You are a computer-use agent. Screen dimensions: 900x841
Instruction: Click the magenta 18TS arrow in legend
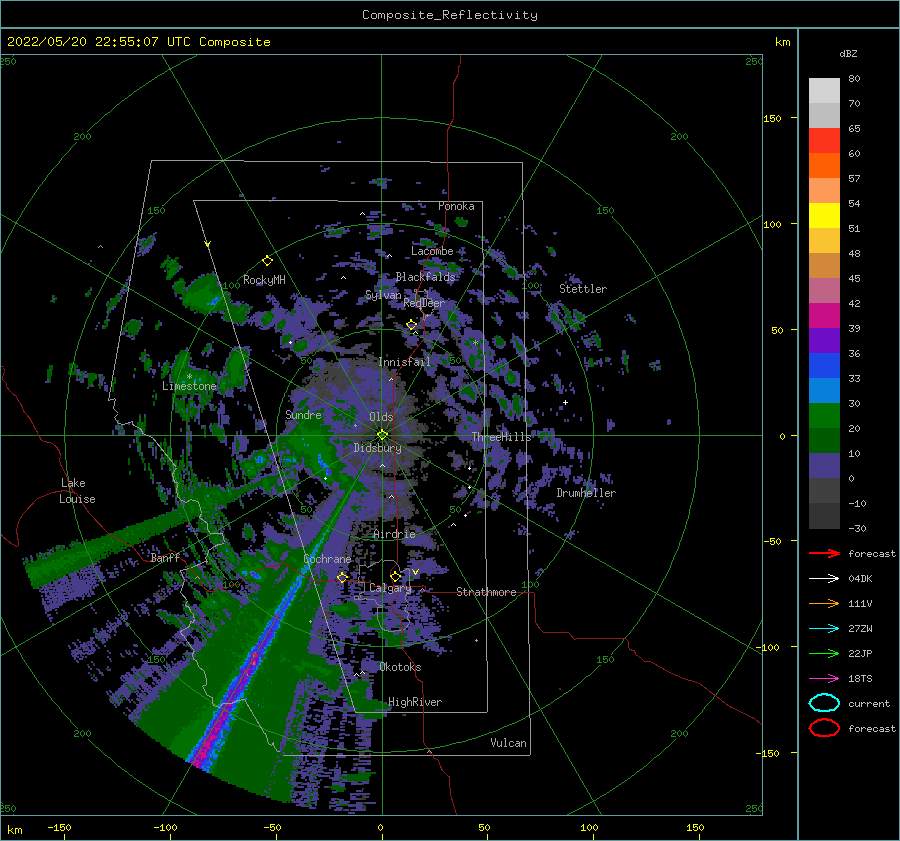(x=824, y=679)
